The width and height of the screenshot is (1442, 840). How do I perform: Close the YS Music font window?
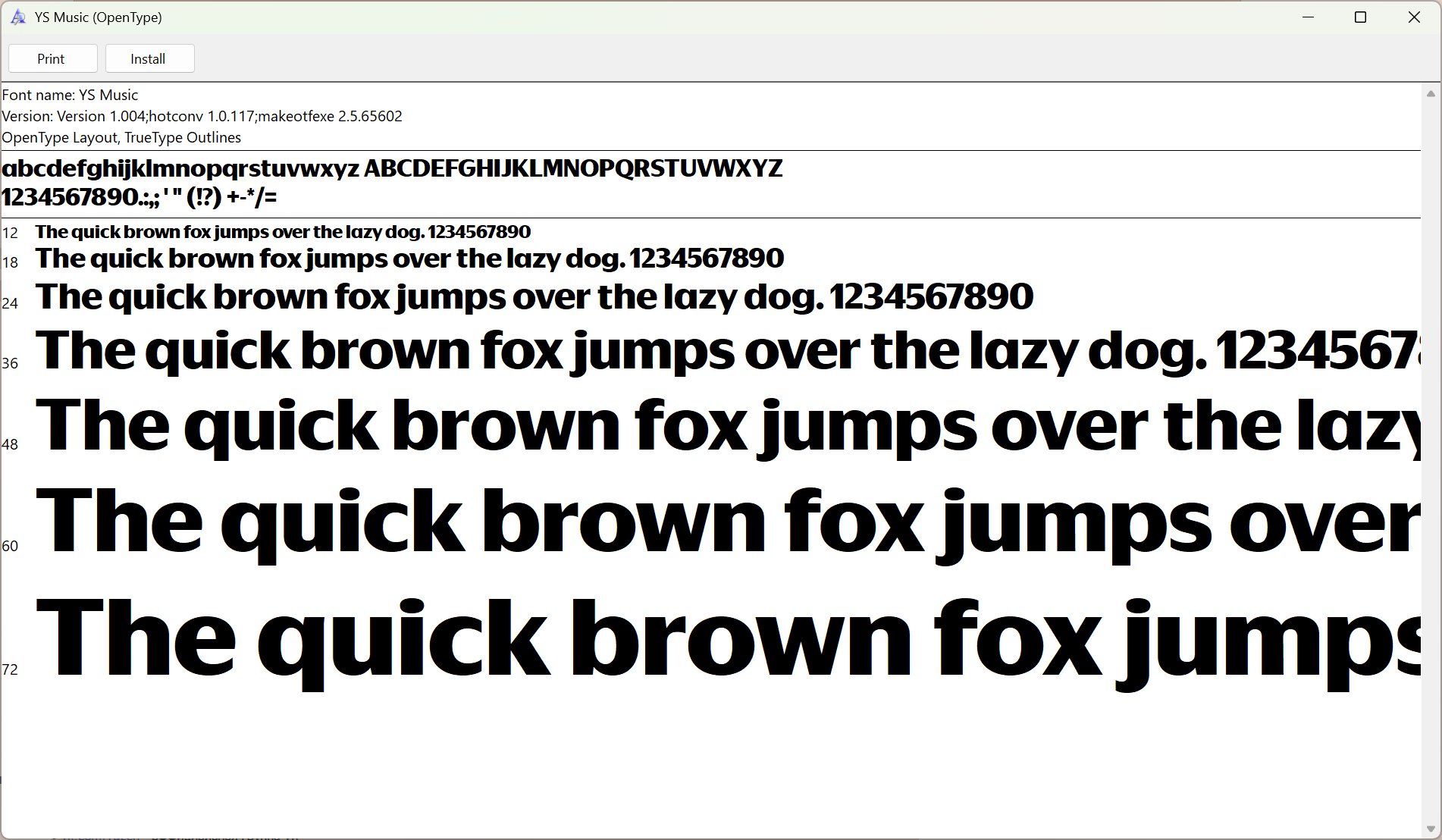point(1414,17)
